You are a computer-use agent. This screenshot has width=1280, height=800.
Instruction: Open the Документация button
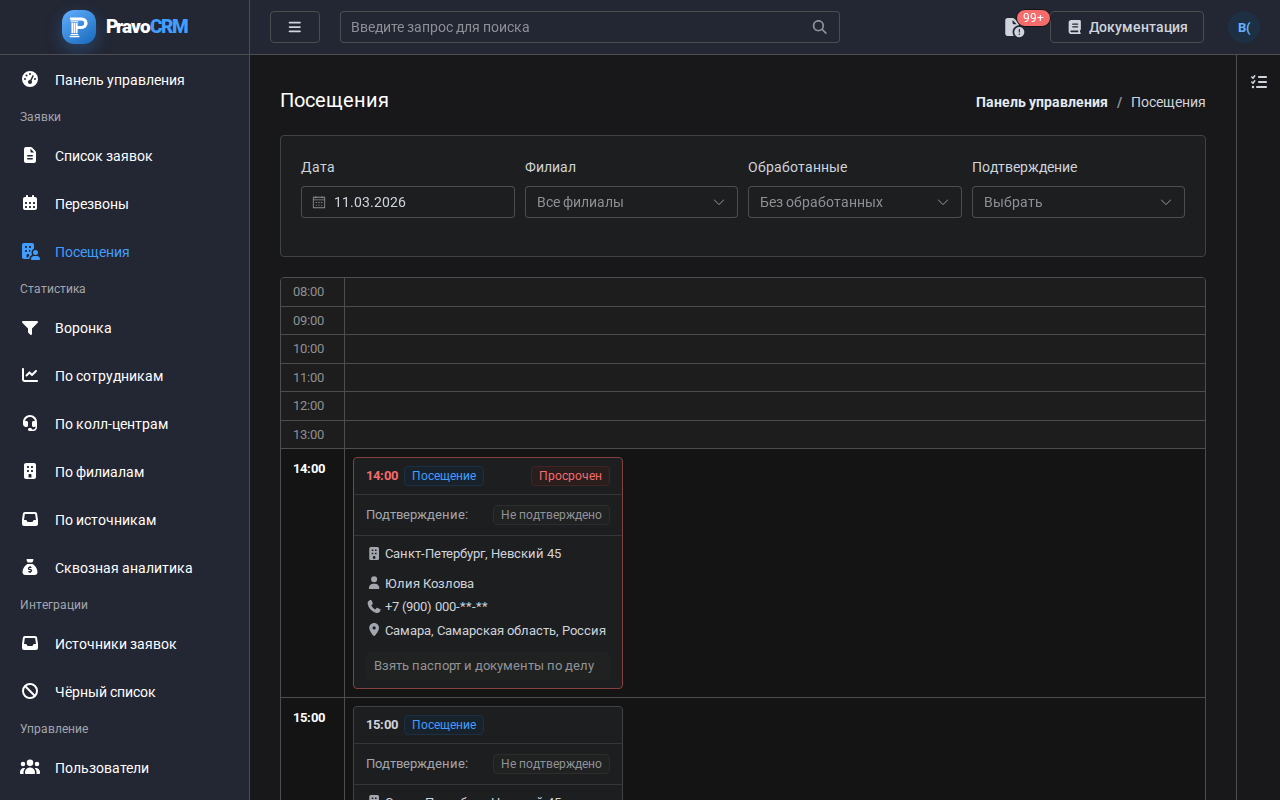click(1127, 27)
